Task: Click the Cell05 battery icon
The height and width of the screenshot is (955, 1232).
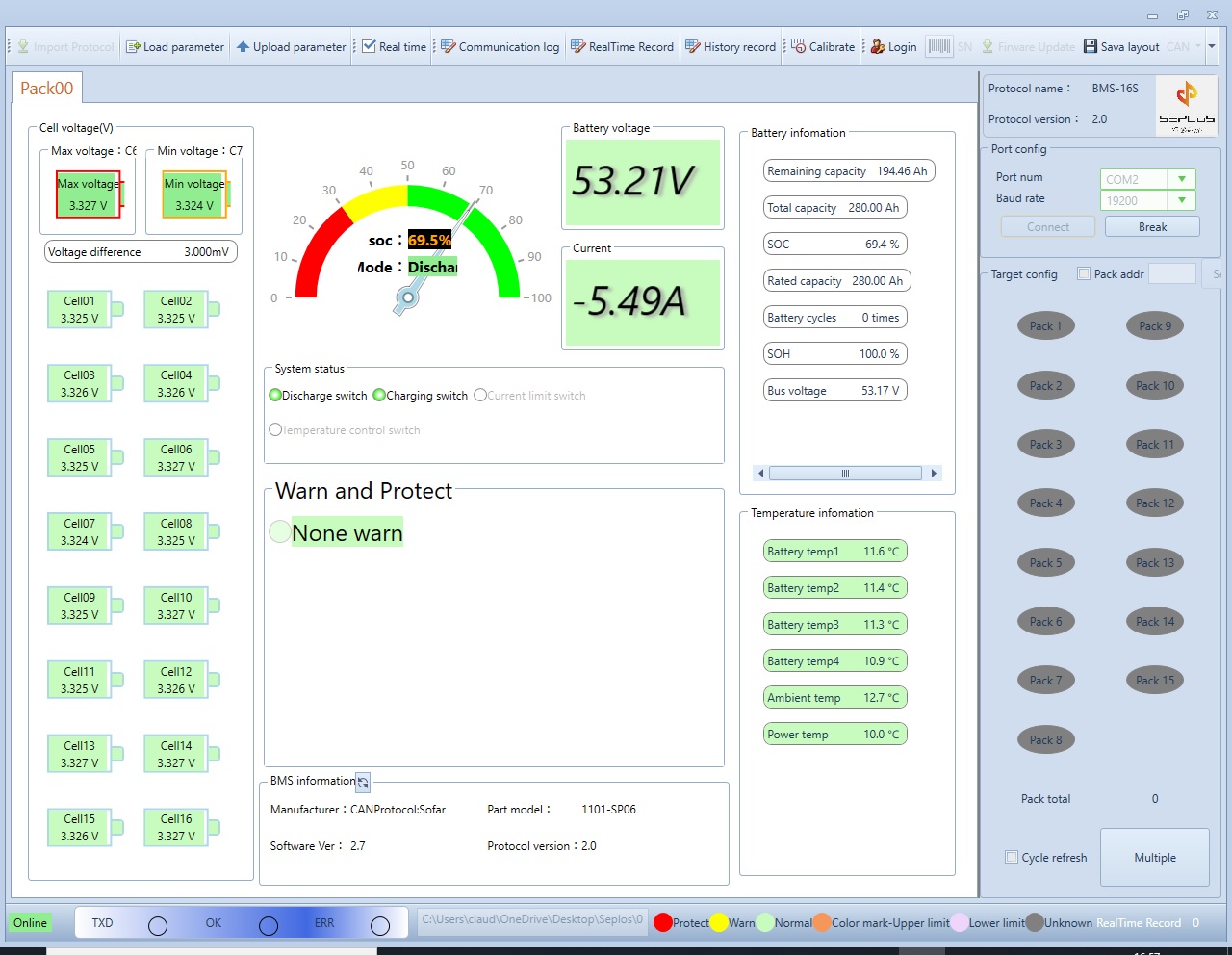Action: click(x=86, y=457)
